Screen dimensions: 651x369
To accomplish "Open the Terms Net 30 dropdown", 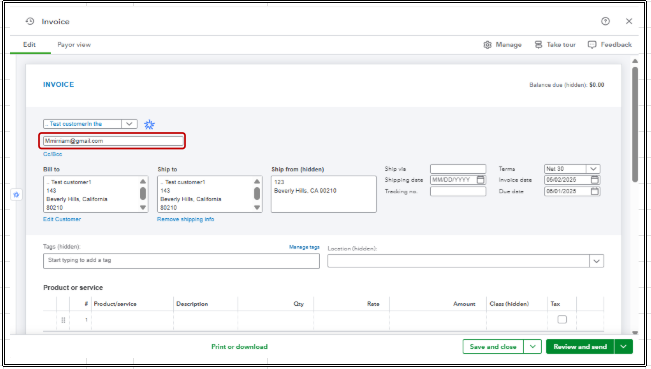I will pos(593,169).
